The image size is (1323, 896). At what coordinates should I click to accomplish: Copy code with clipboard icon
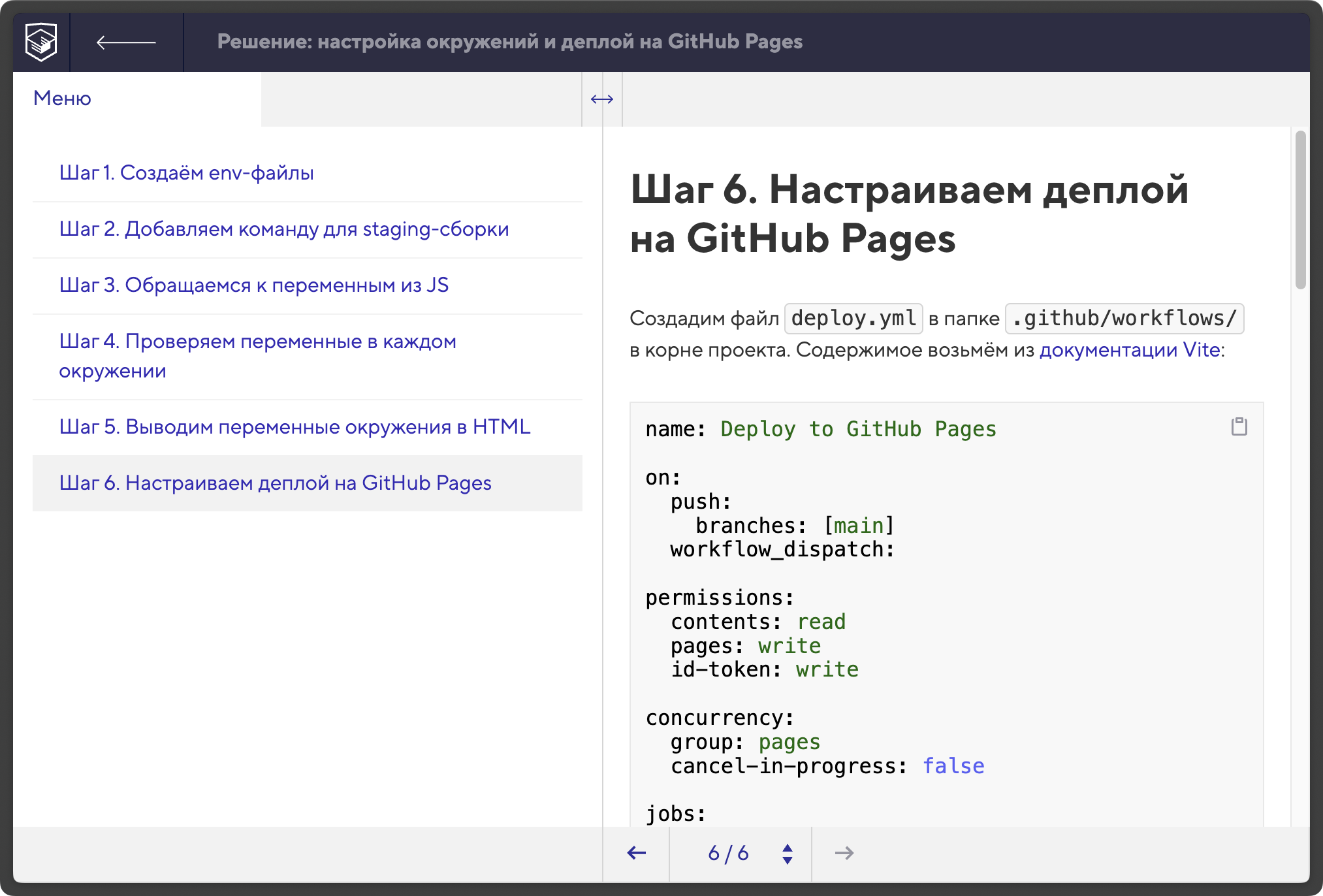(1239, 426)
